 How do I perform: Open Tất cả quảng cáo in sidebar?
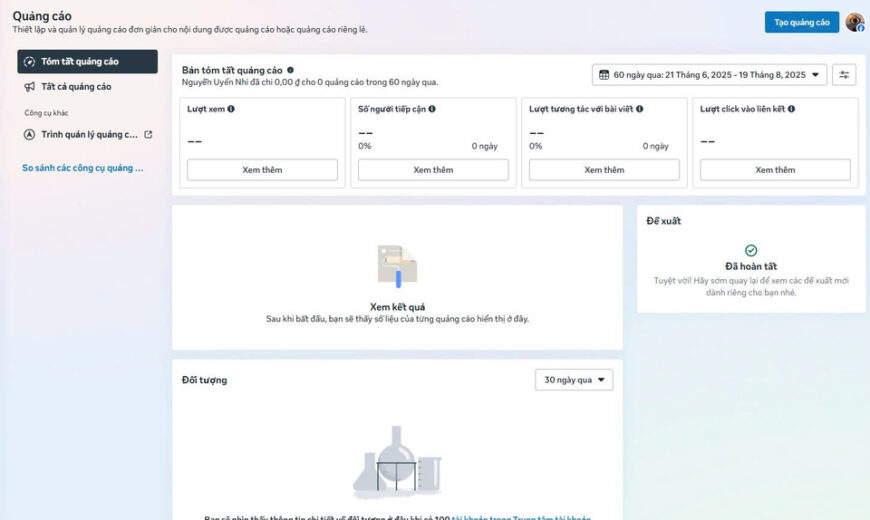[76, 87]
